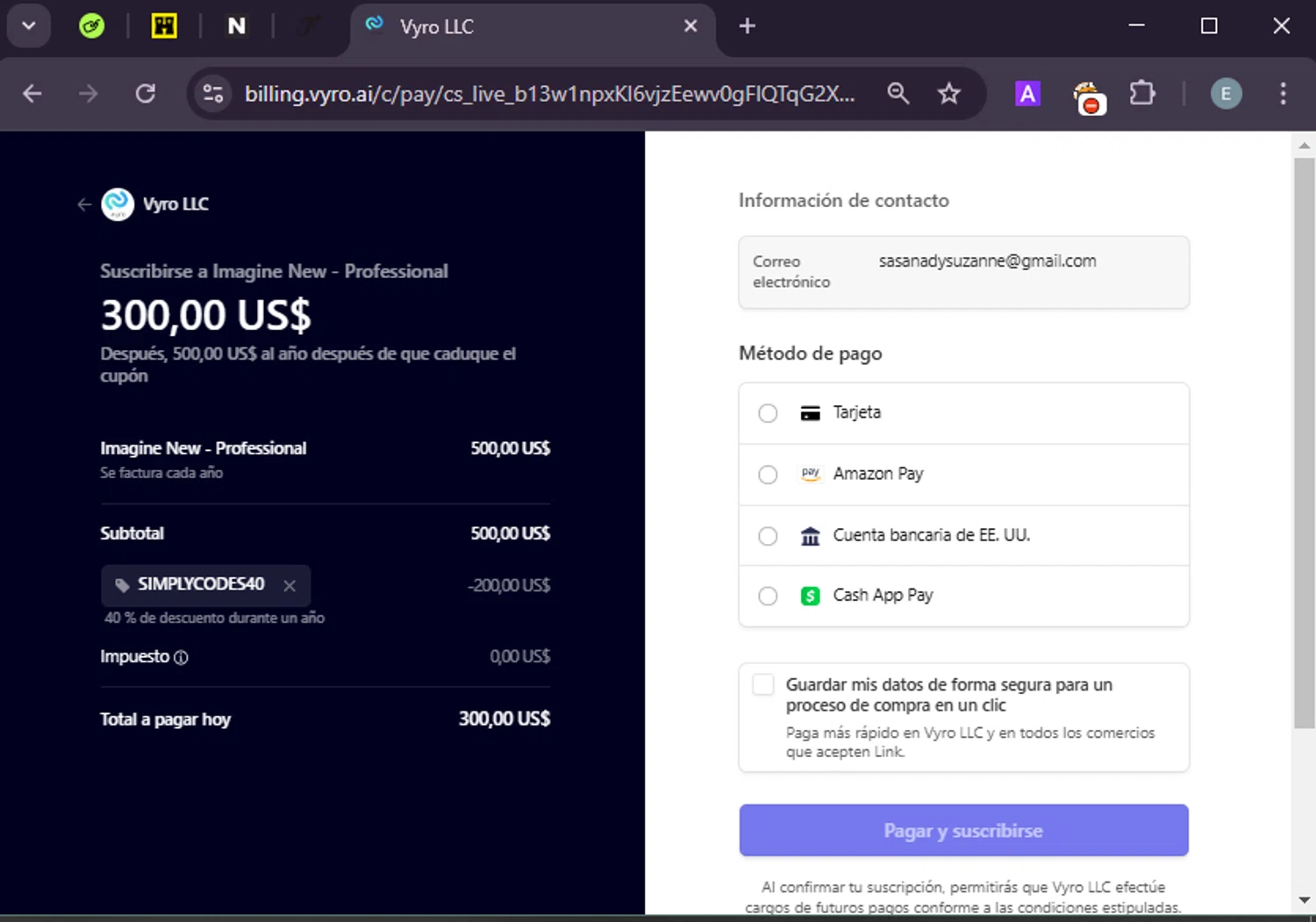Maximize the browser window
Image resolution: width=1316 pixels, height=922 pixels.
1209,25
